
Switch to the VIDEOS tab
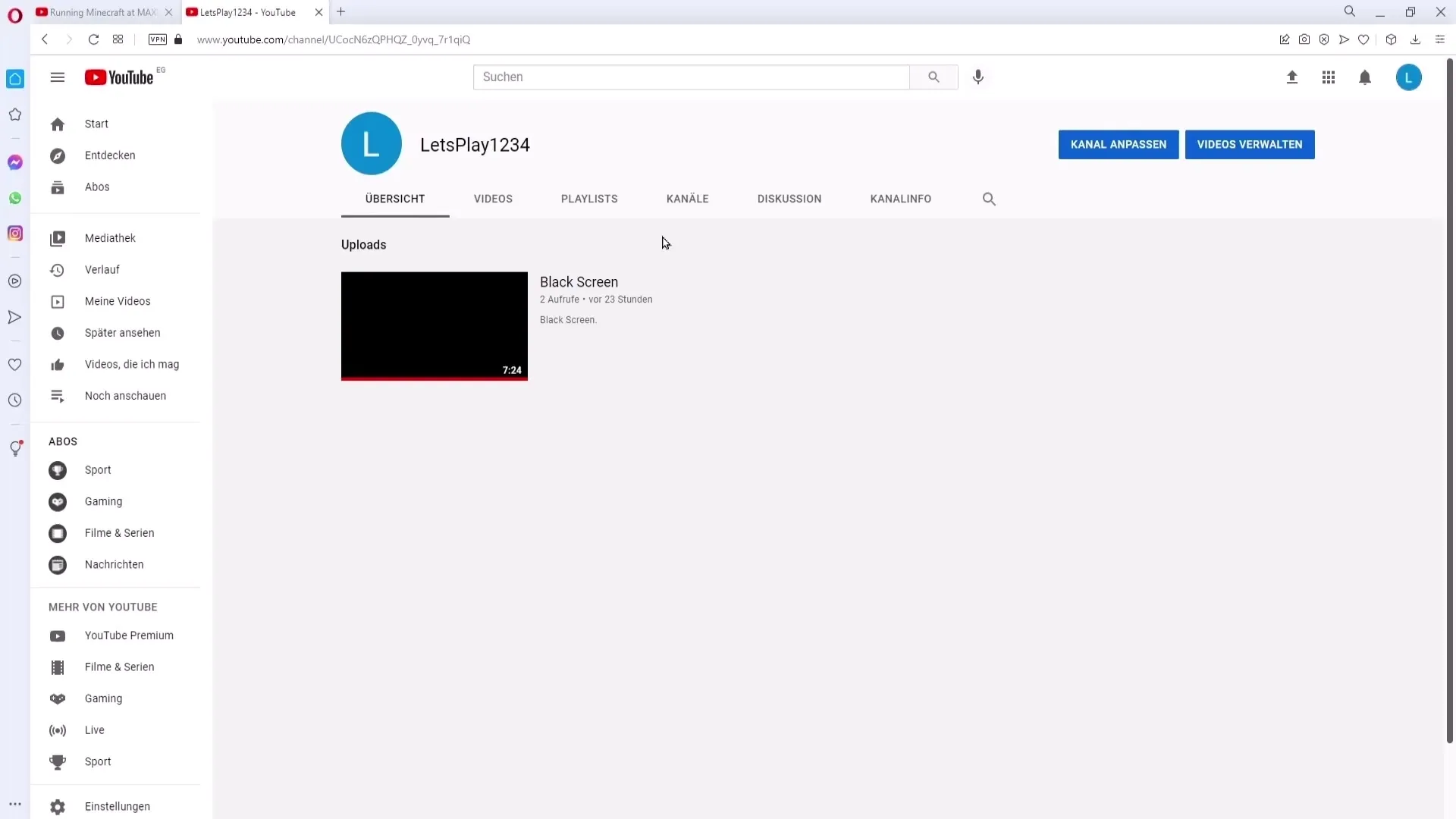[x=493, y=198]
